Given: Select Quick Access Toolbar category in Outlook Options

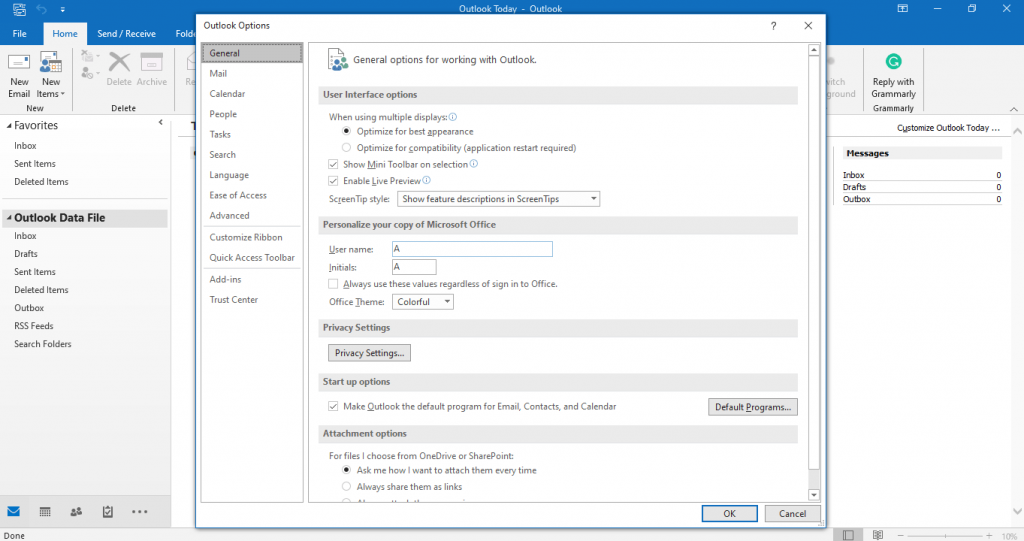Looking at the screenshot, I should click(251, 257).
